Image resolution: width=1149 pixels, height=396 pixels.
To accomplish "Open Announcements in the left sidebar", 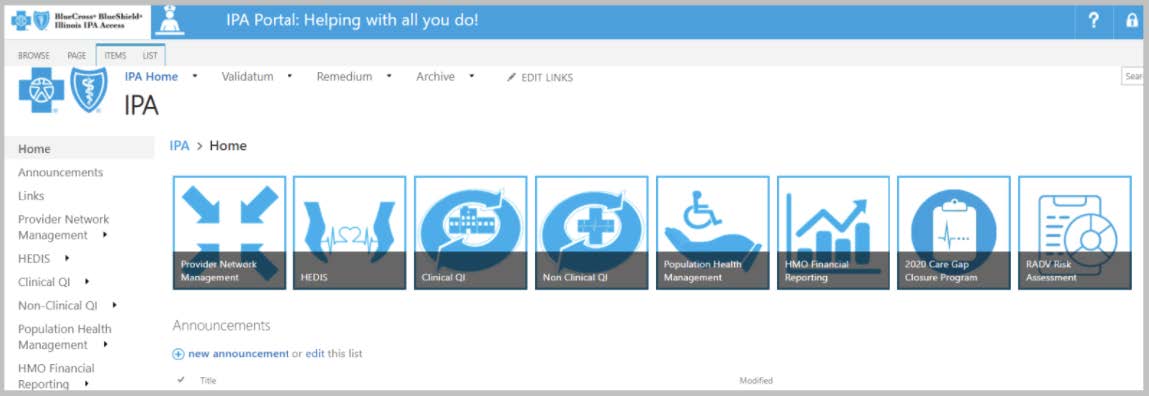I will pos(61,172).
